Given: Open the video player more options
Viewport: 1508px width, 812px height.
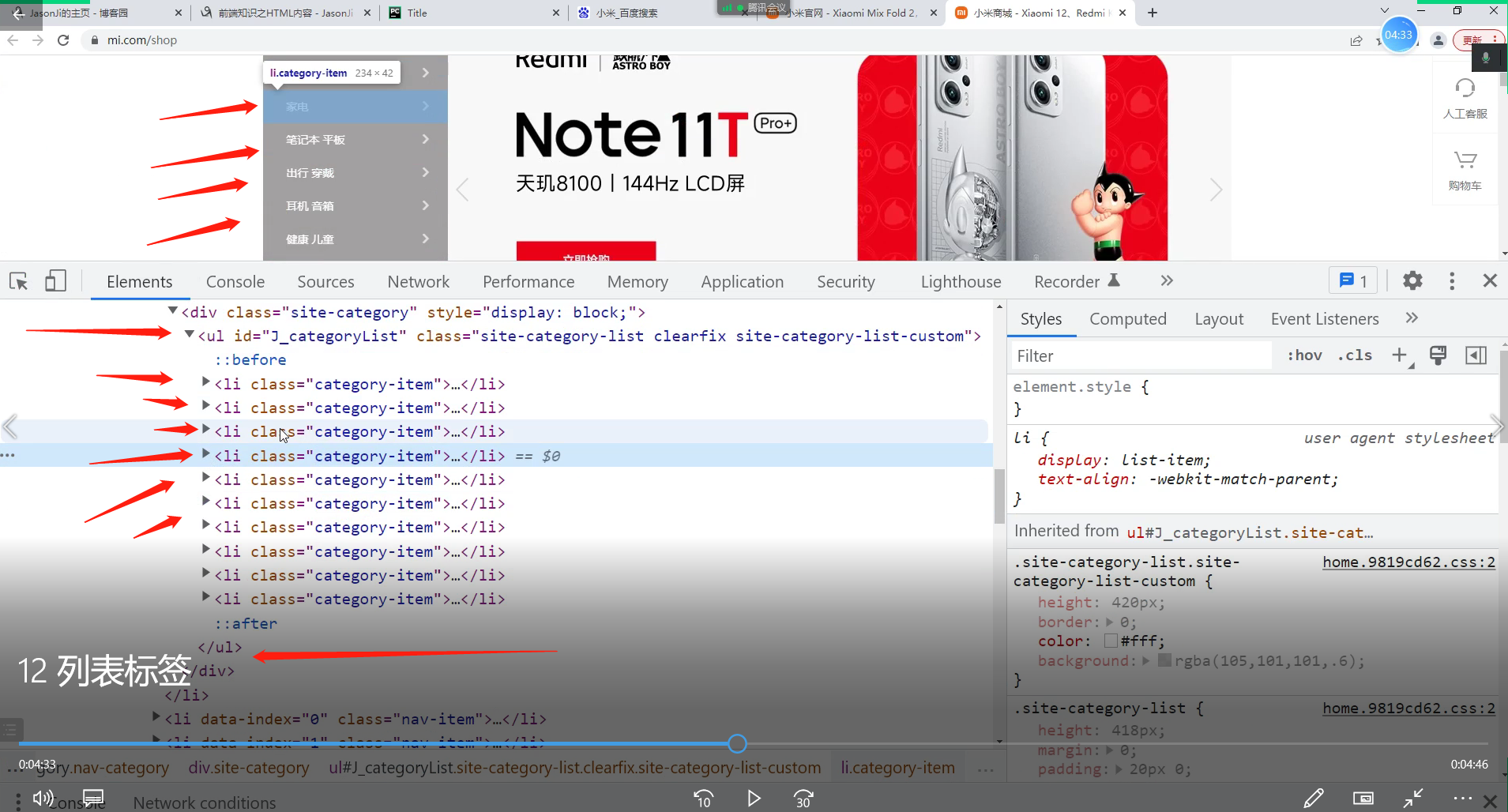Looking at the screenshot, I should point(1462,799).
